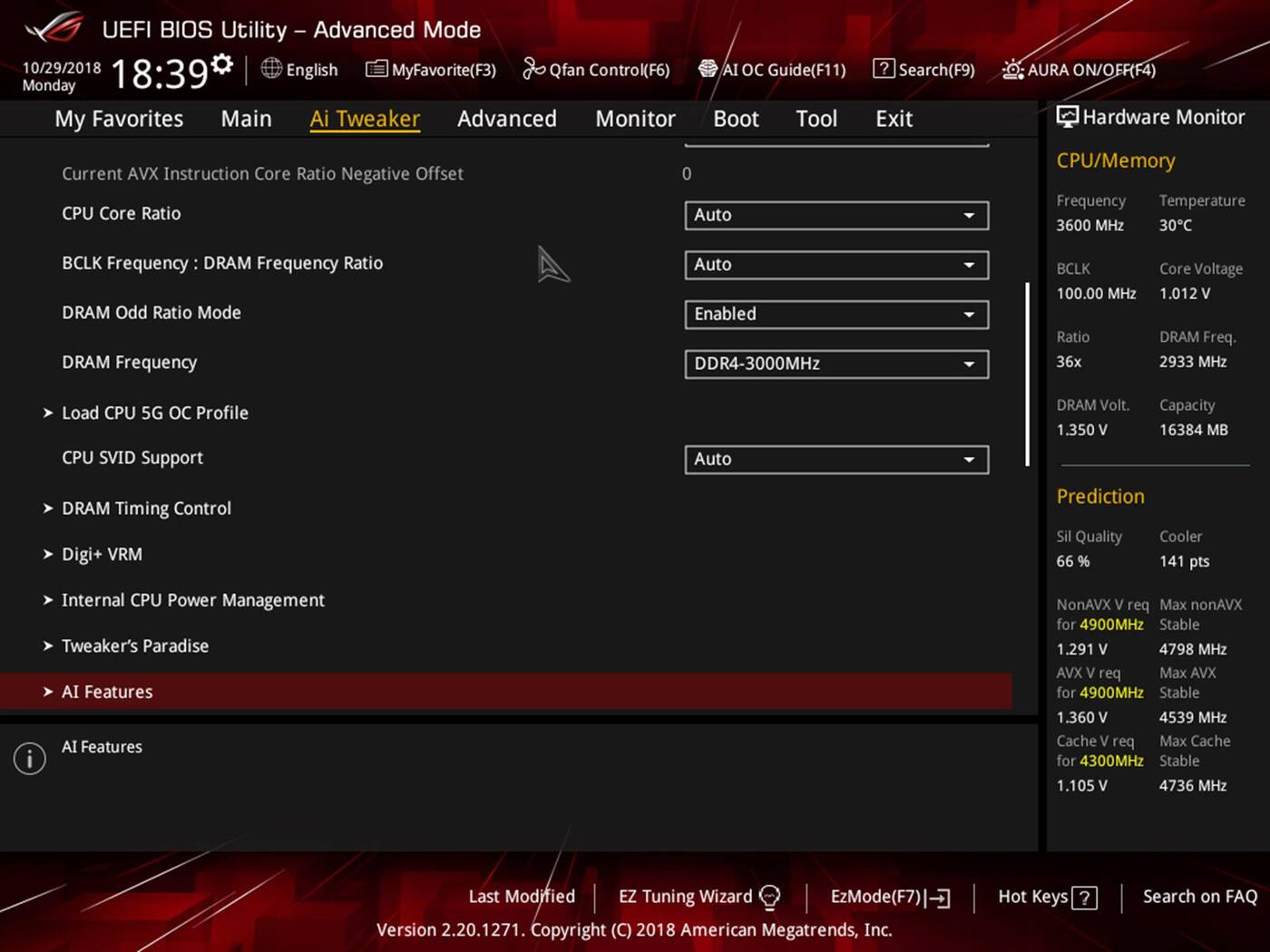Expand DRAM Timing Control submenu
Screen dimensions: 1270x952
point(146,509)
